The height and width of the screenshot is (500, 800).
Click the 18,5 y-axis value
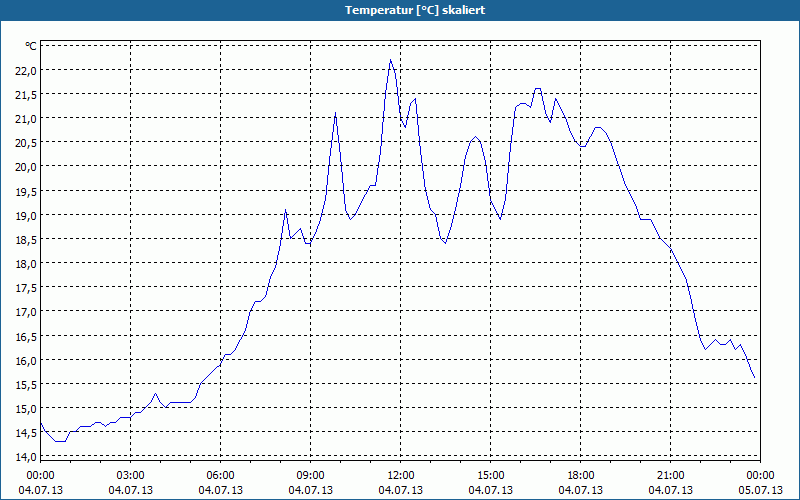tap(26, 239)
